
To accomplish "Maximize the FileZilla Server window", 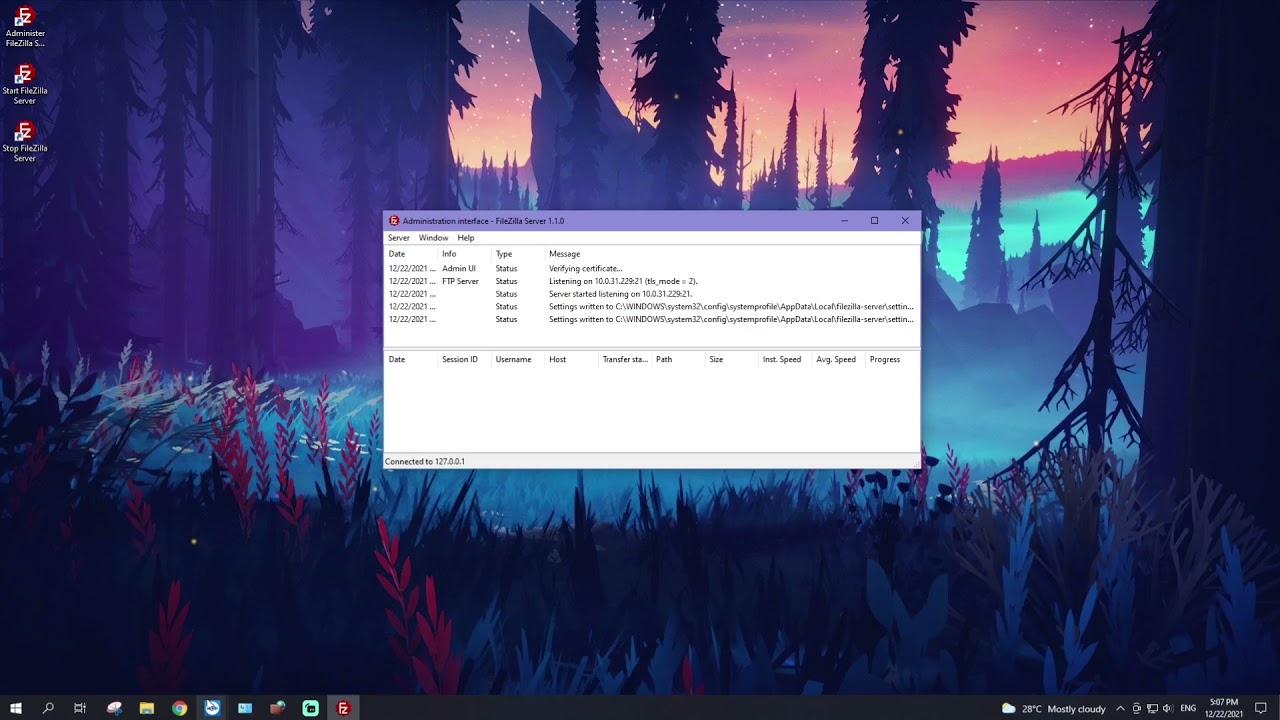I will click(x=874, y=221).
